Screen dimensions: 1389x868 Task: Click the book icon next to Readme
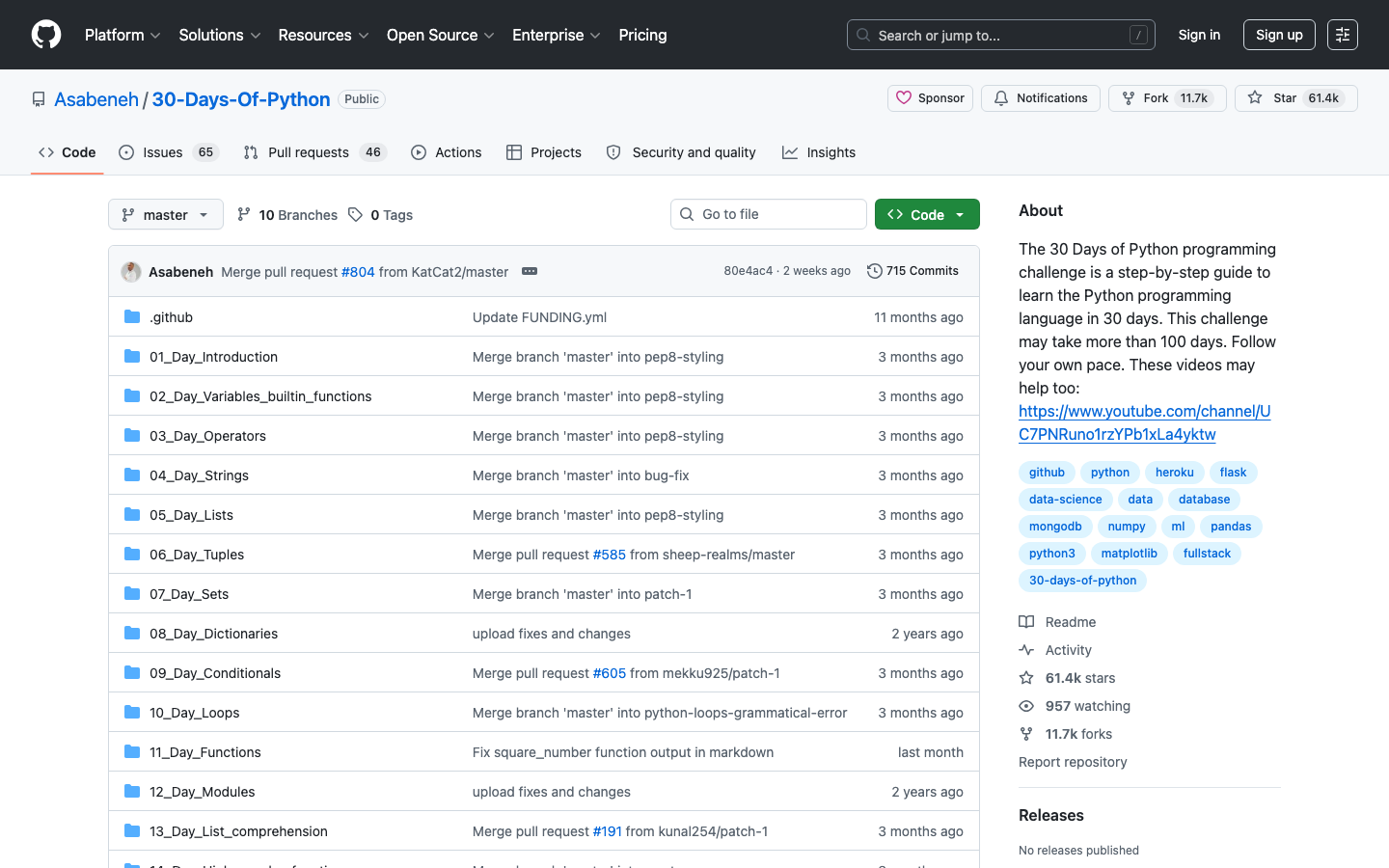pos(1026,621)
